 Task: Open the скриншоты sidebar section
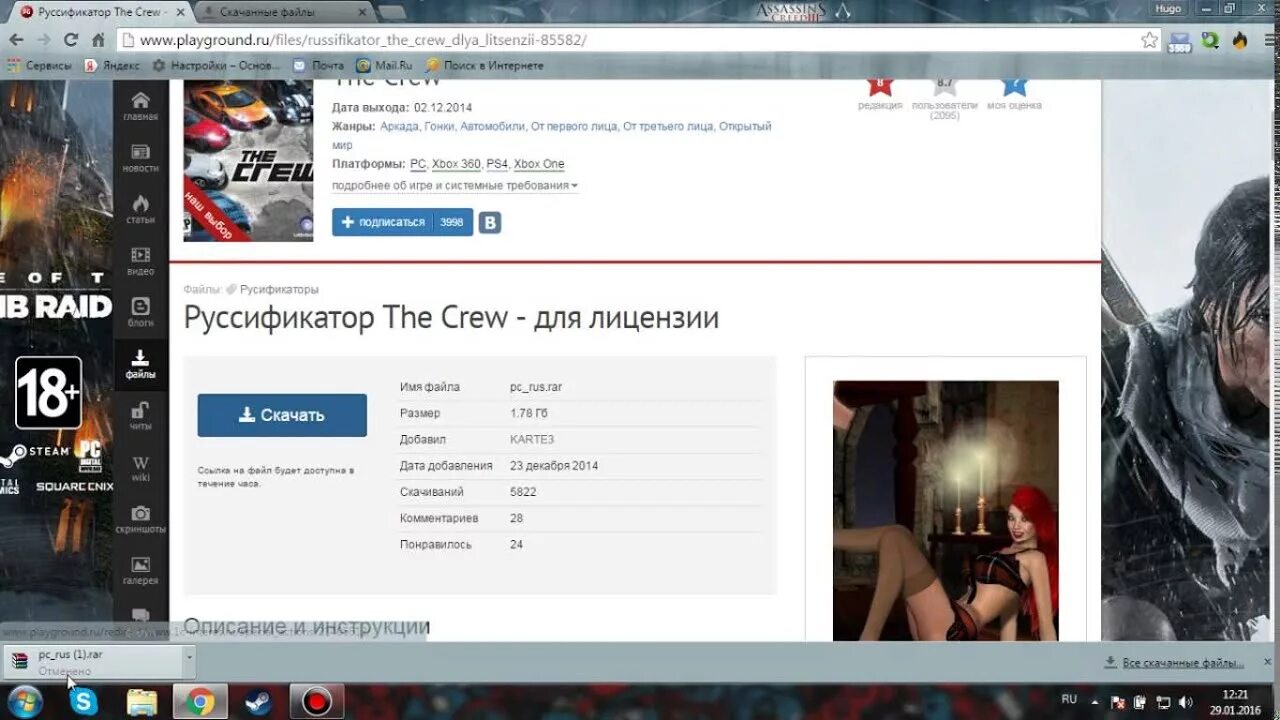coord(140,519)
